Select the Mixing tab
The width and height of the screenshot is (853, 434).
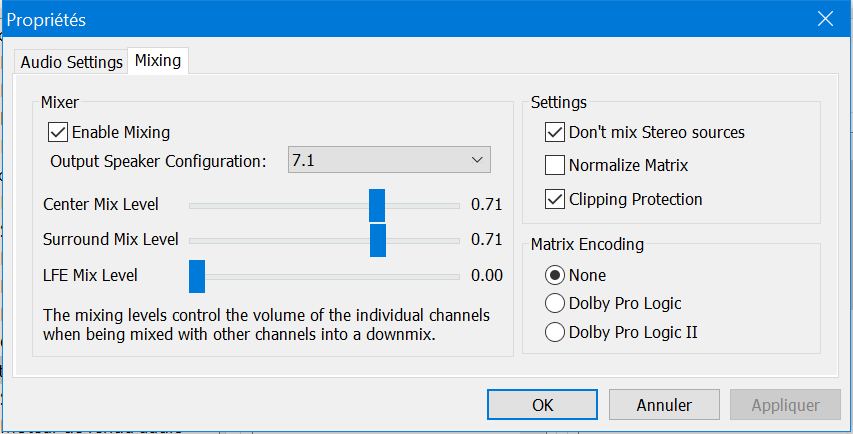pos(158,61)
